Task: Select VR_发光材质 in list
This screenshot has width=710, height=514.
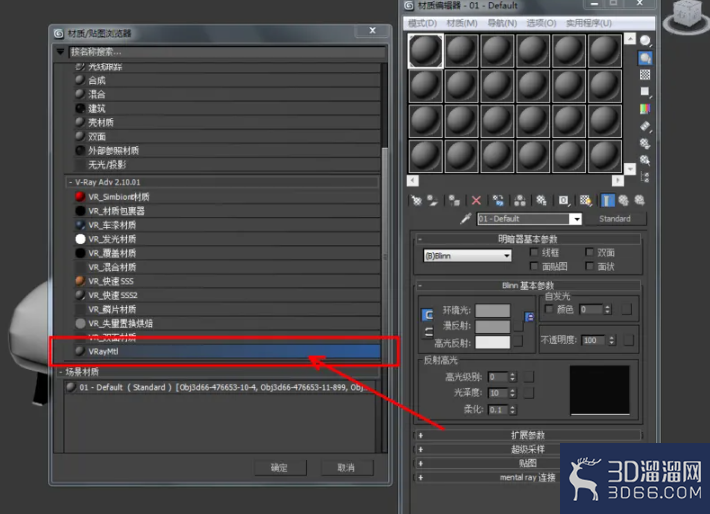Action: point(227,239)
